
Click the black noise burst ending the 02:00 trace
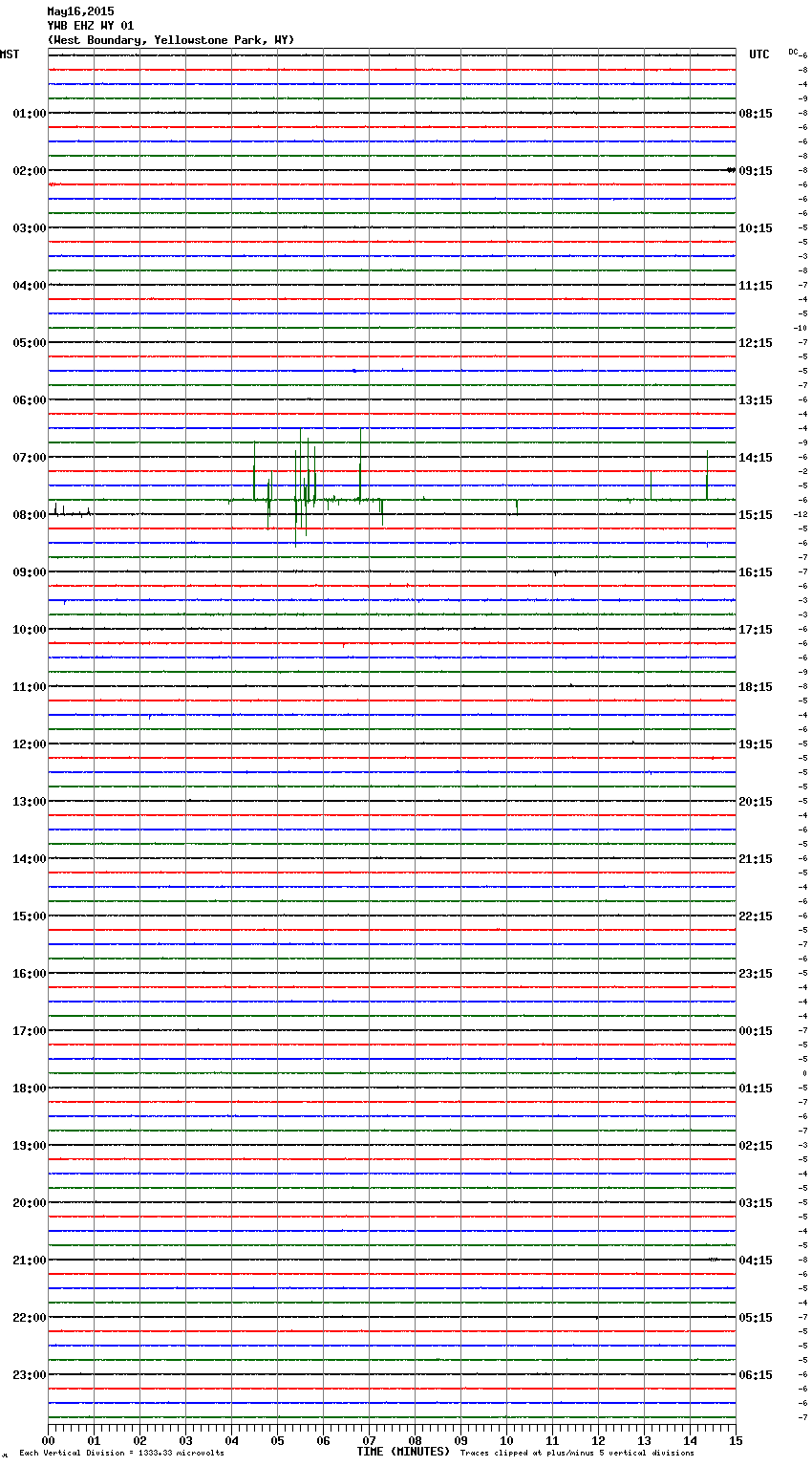point(731,170)
